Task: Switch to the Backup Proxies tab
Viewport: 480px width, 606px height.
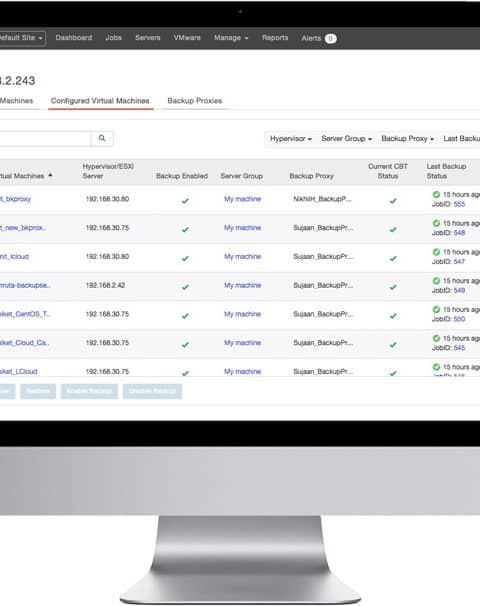Action: 195,101
